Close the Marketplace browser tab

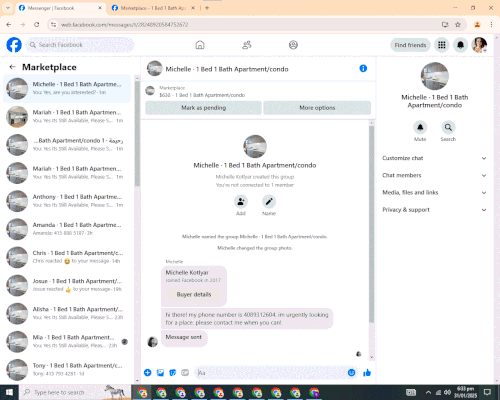[193, 8]
